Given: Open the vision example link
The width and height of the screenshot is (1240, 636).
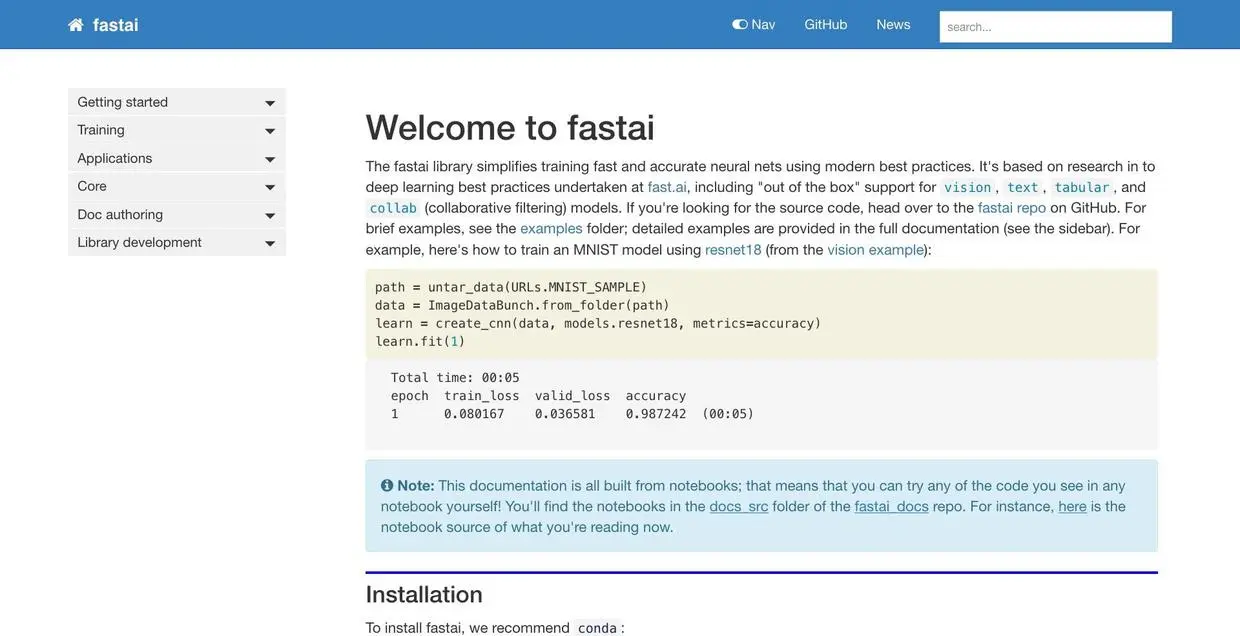Looking at the screenshot, I should 876,249.
